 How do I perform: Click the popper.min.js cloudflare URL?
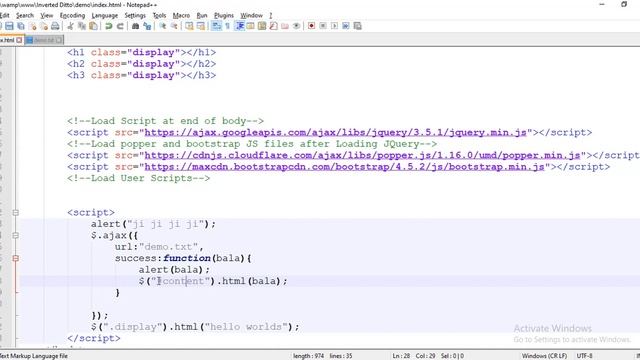(x=362, y=156)
